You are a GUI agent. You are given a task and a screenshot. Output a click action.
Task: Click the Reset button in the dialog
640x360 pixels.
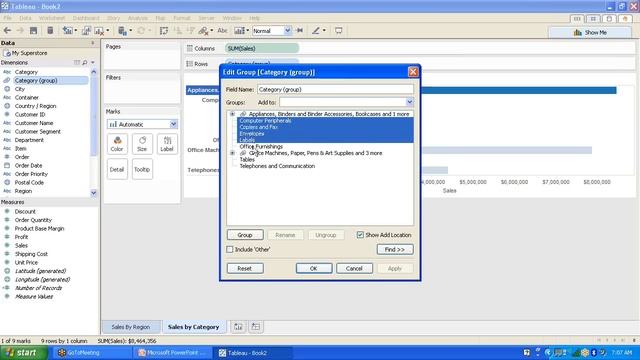point(245,269)
